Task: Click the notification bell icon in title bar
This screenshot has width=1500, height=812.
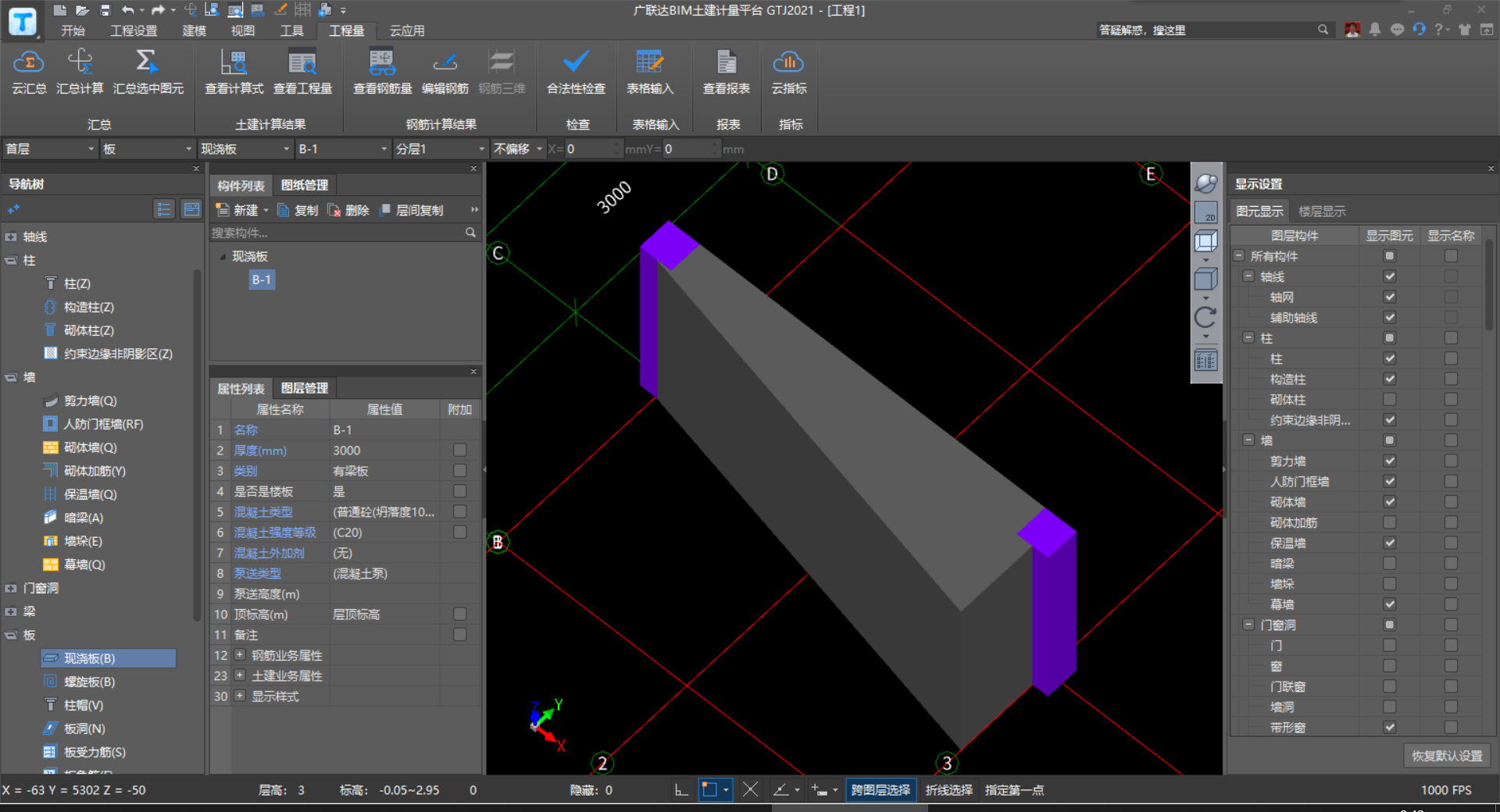Action: (1375, 30)
